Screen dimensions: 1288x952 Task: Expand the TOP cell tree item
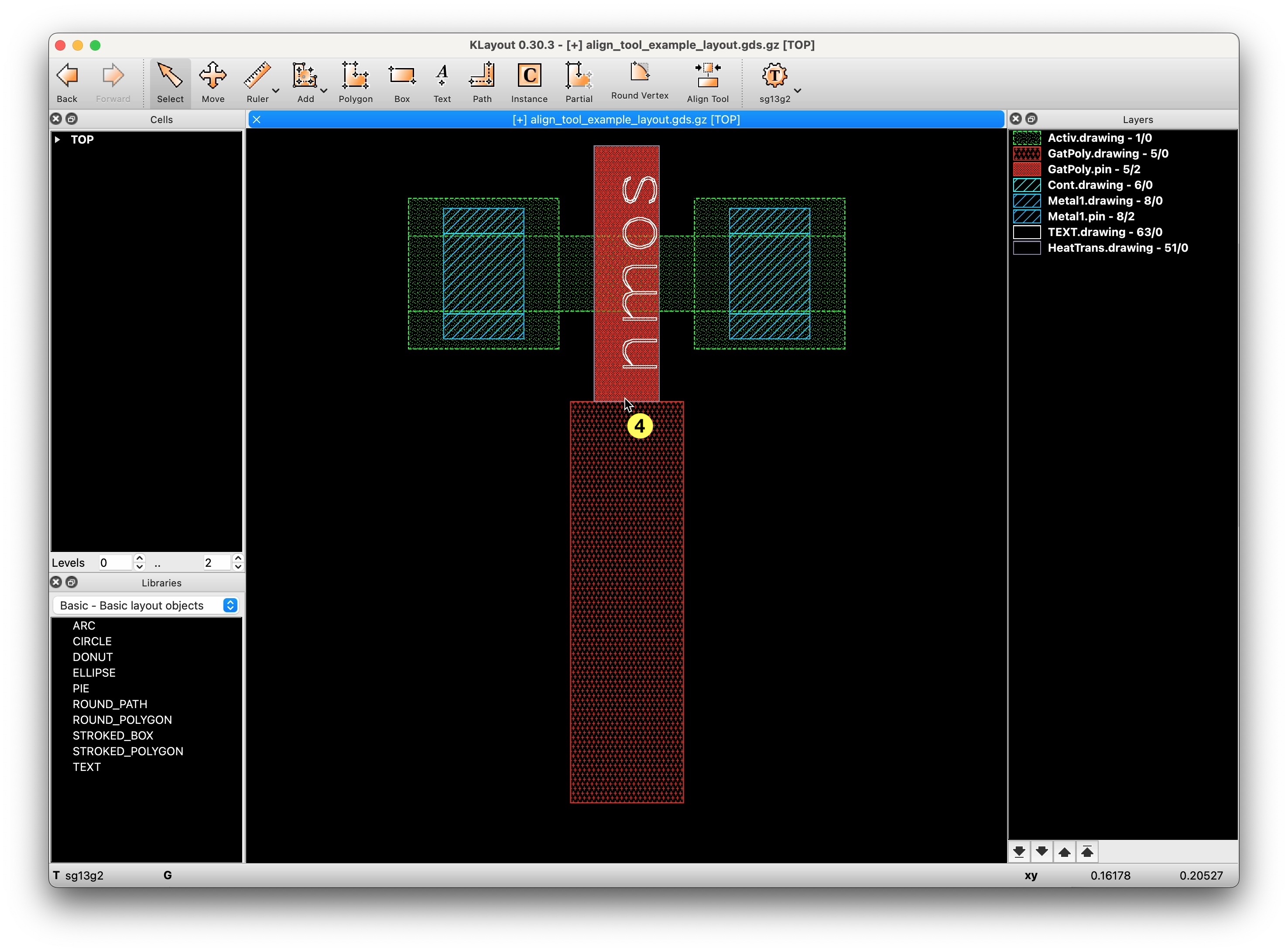point(57,140)
